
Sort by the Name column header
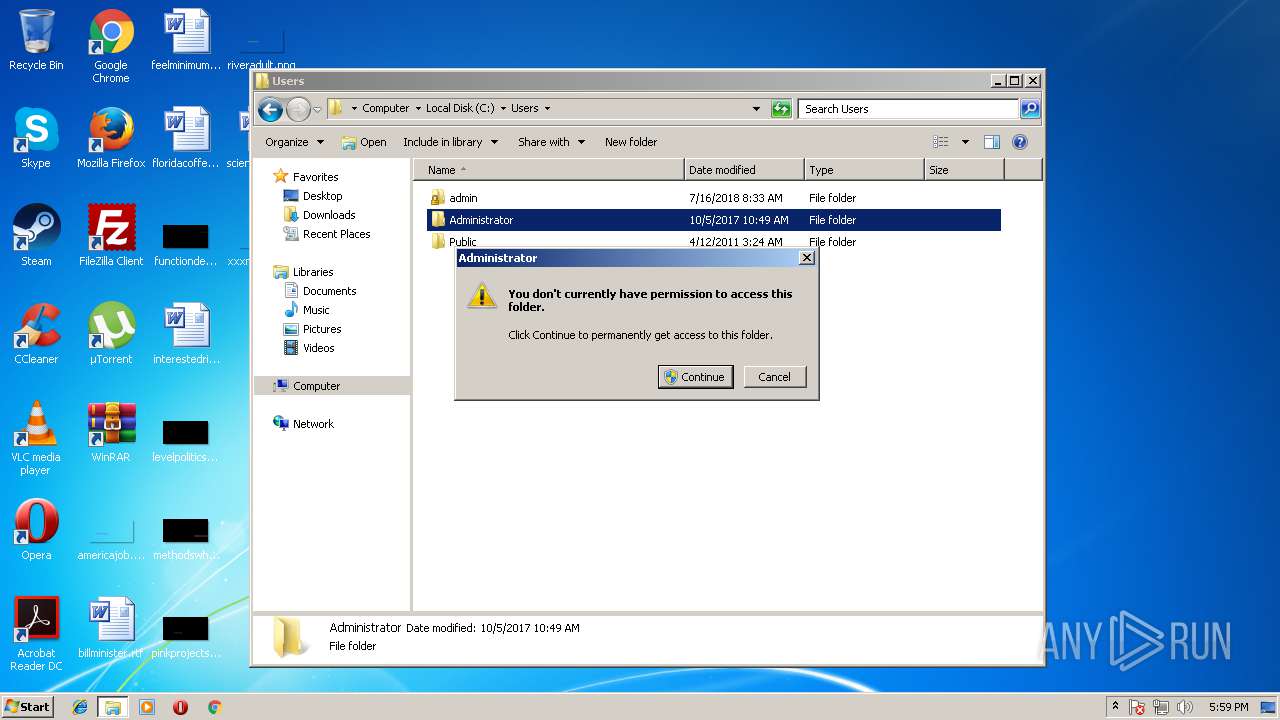549,170
